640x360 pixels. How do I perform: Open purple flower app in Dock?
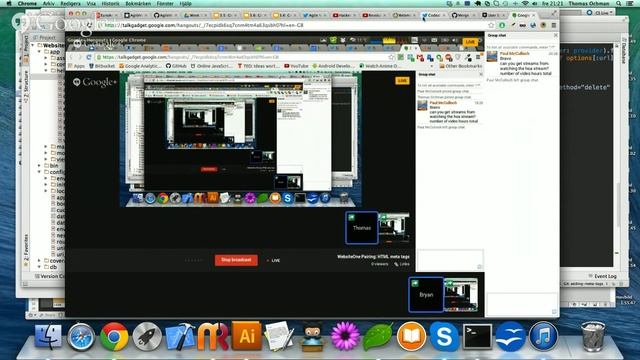pos(345,337)
